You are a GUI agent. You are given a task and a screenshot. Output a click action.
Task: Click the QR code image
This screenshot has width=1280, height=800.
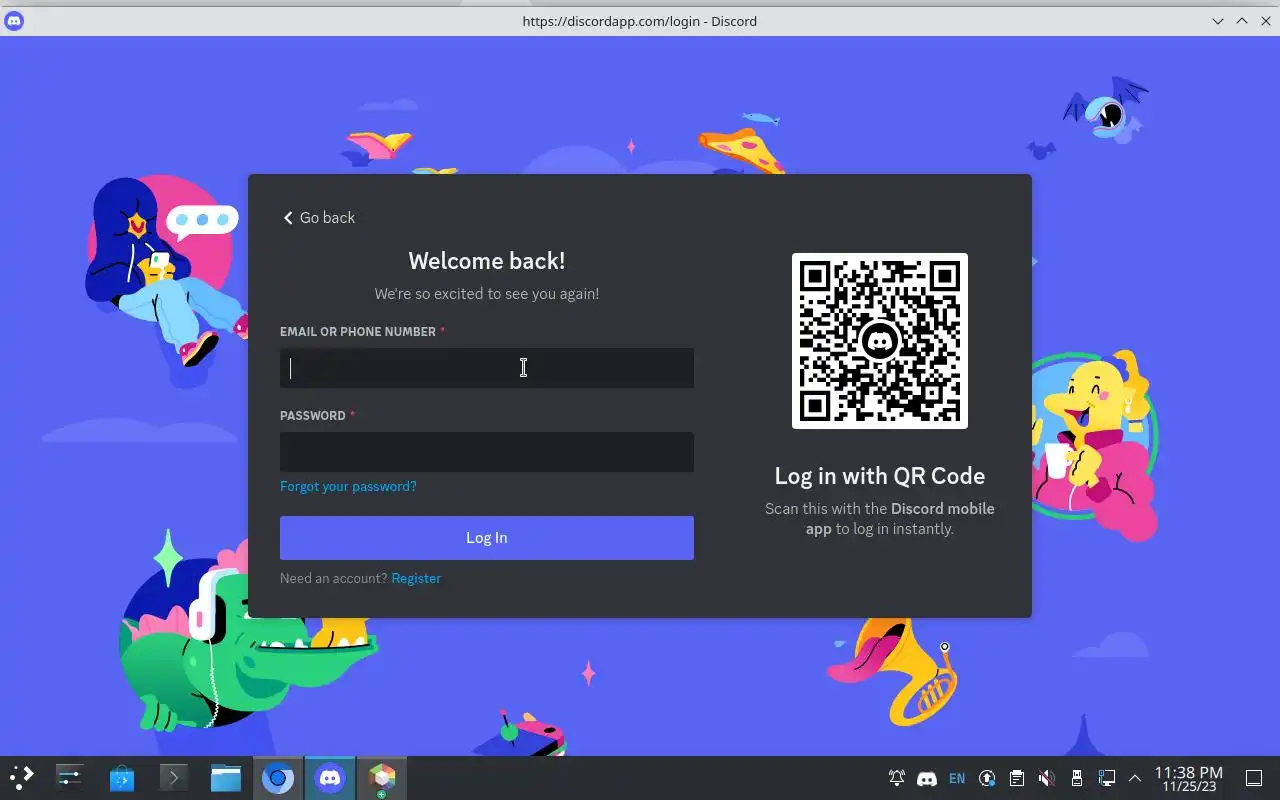(880, 341)
